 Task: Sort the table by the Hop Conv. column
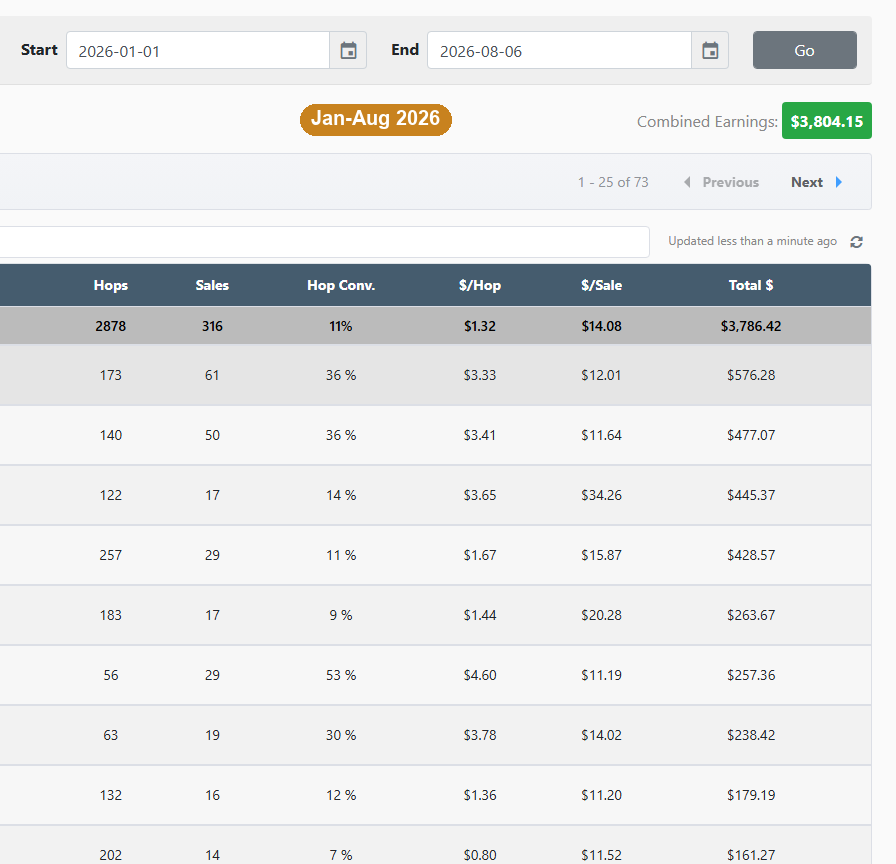341,285
